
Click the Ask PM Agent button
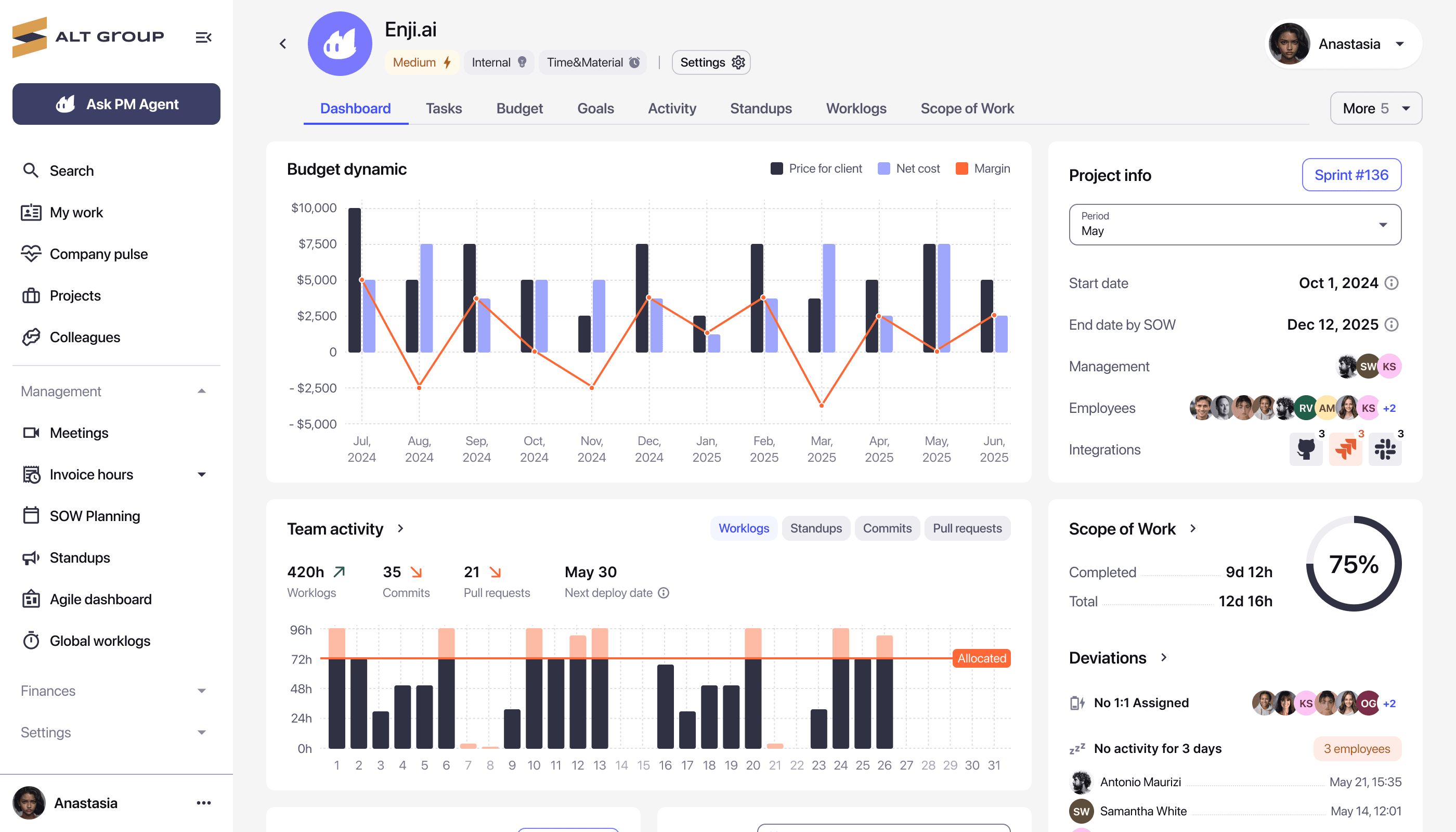pos(116,104)
